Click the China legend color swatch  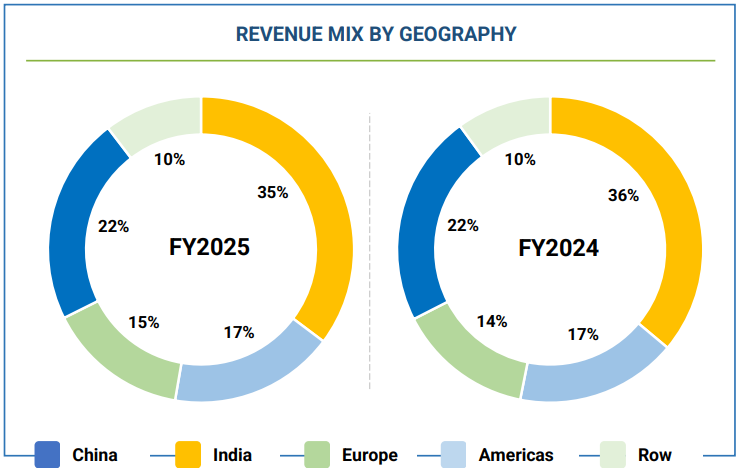click(47, 455)
